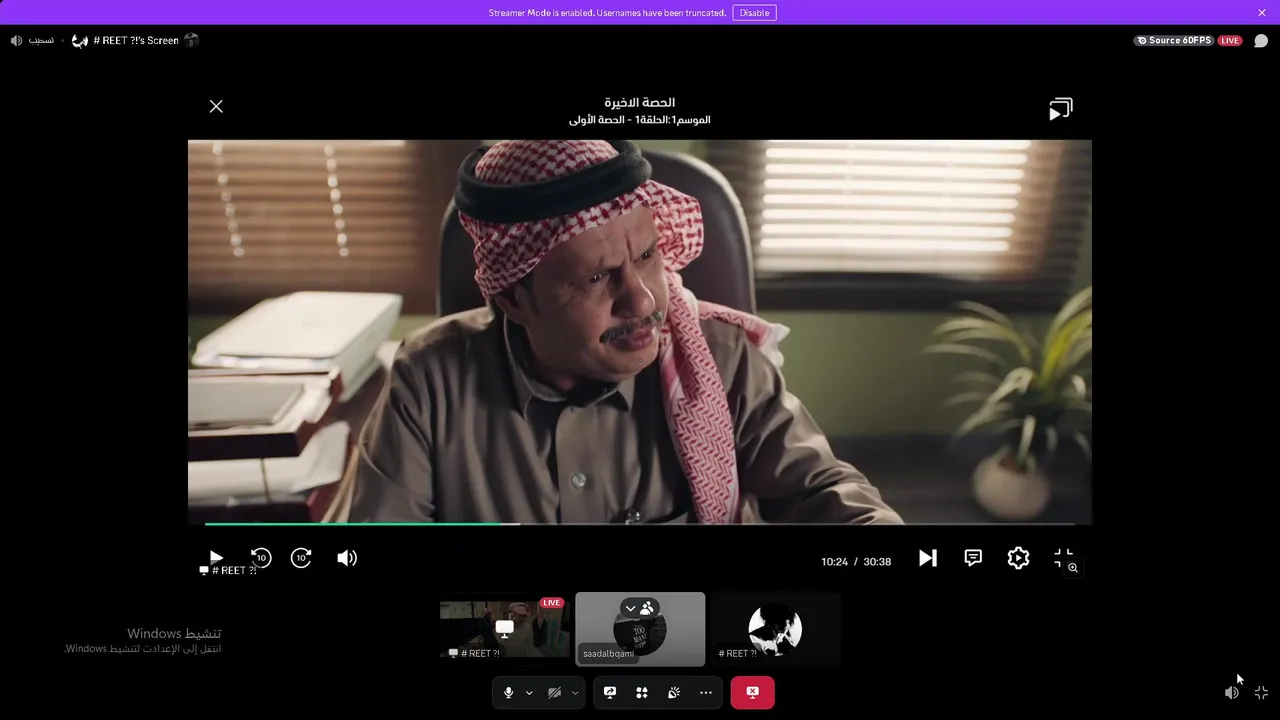
Task: Click the red LIVE badge in header
Action: tap(1230, 41)
